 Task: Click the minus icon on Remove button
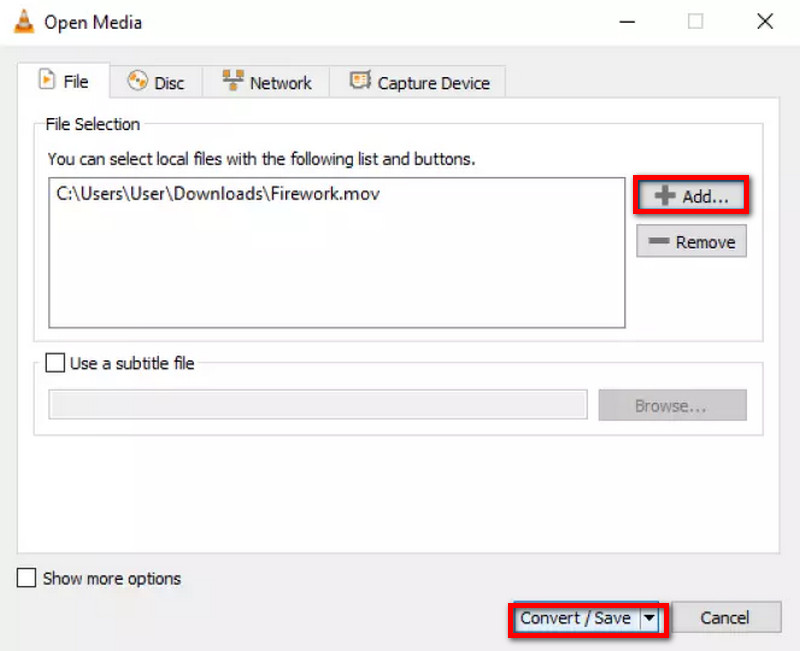pos(659,242)
